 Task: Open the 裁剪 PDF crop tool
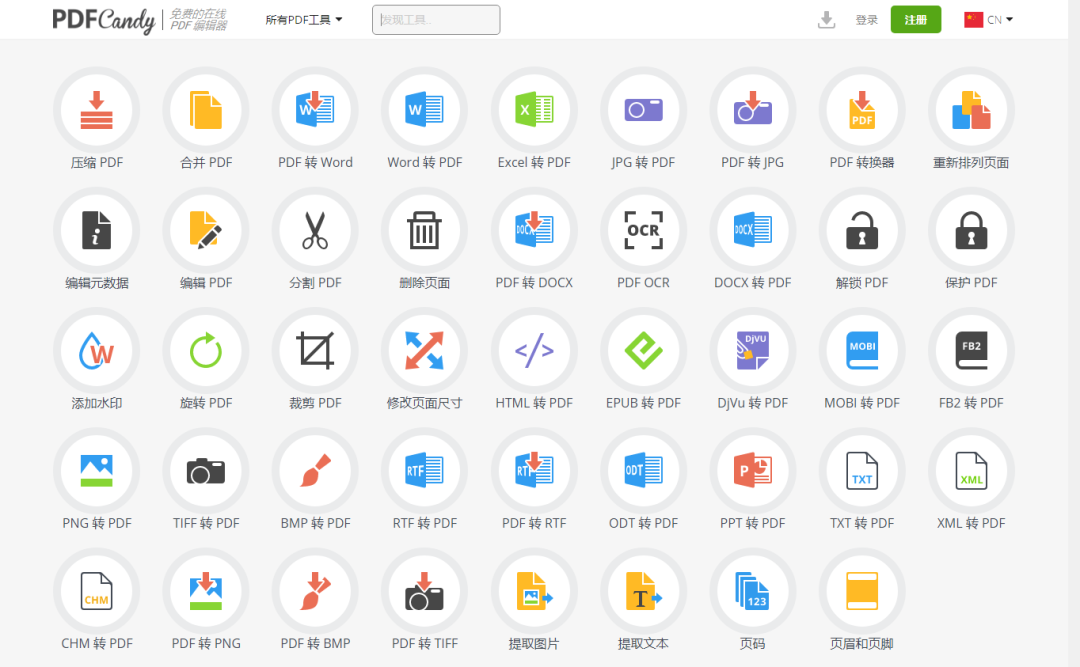tap(315, 351)
